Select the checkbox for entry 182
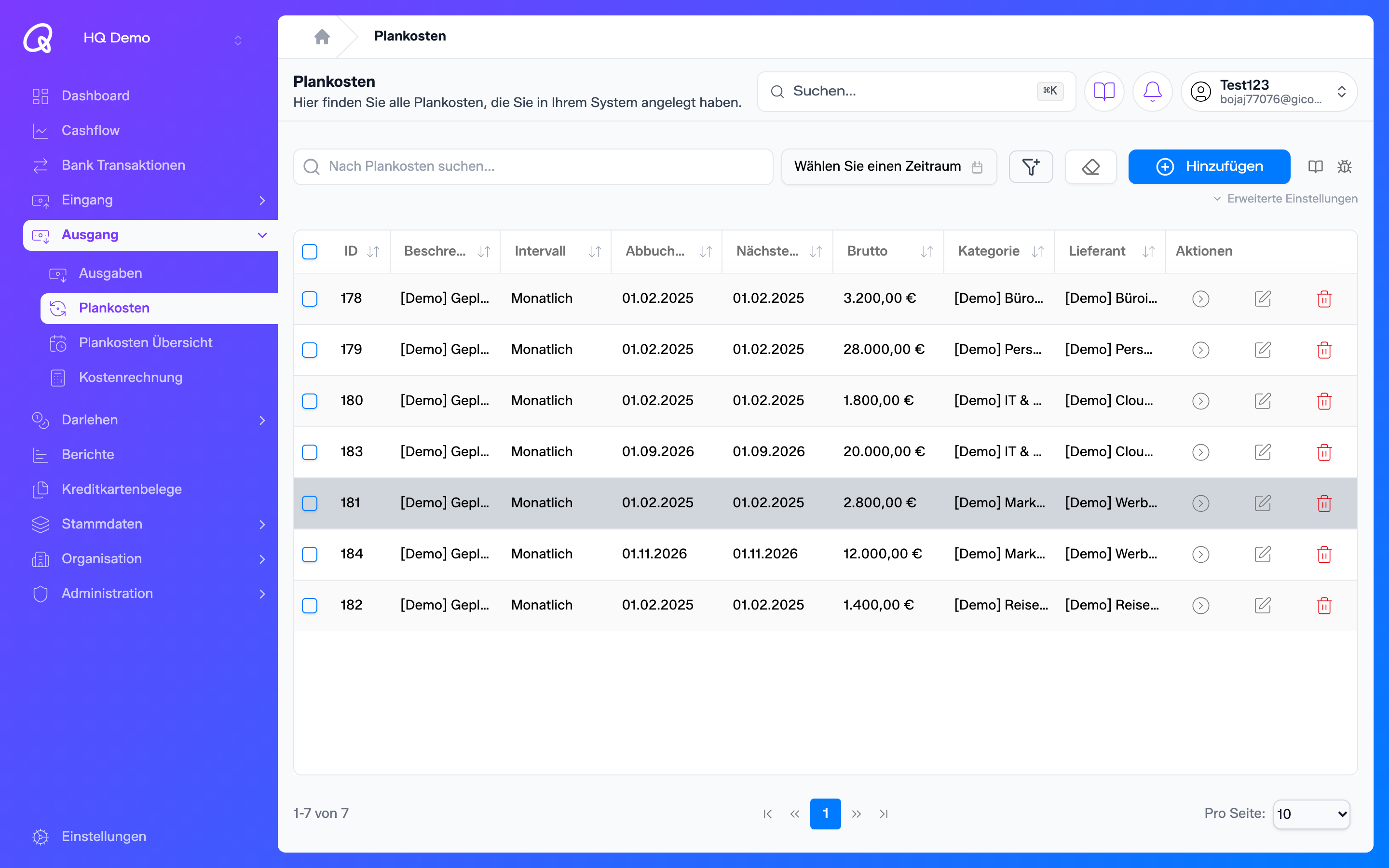 click(x=309, y=605)
